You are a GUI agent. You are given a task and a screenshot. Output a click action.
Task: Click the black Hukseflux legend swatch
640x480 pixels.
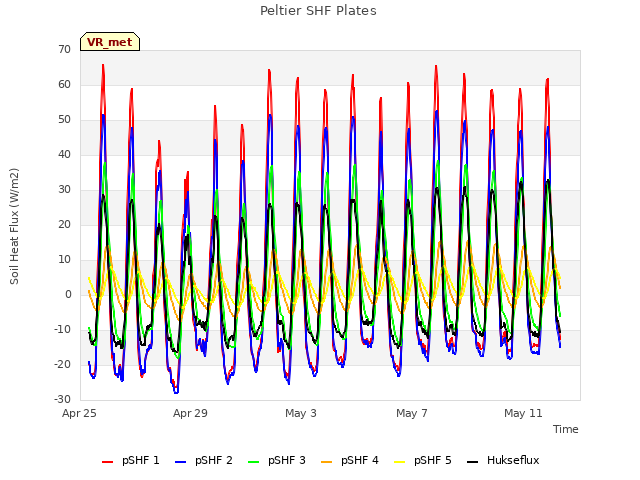(472, 462)
